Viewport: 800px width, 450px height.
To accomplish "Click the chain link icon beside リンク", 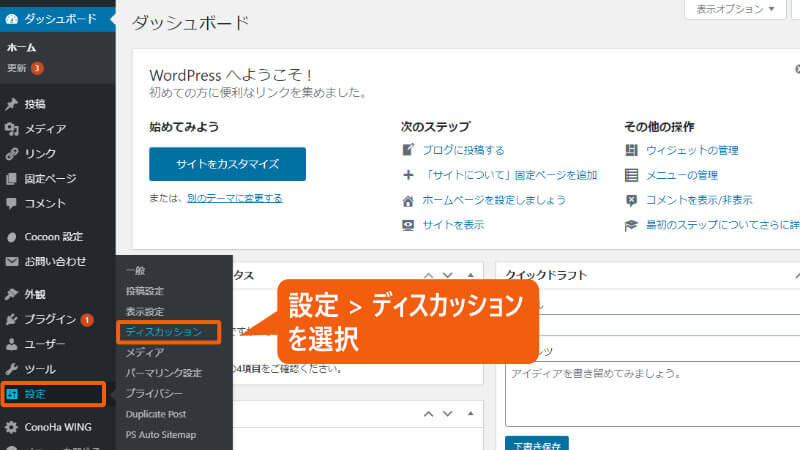I will [x=12, y=154].
